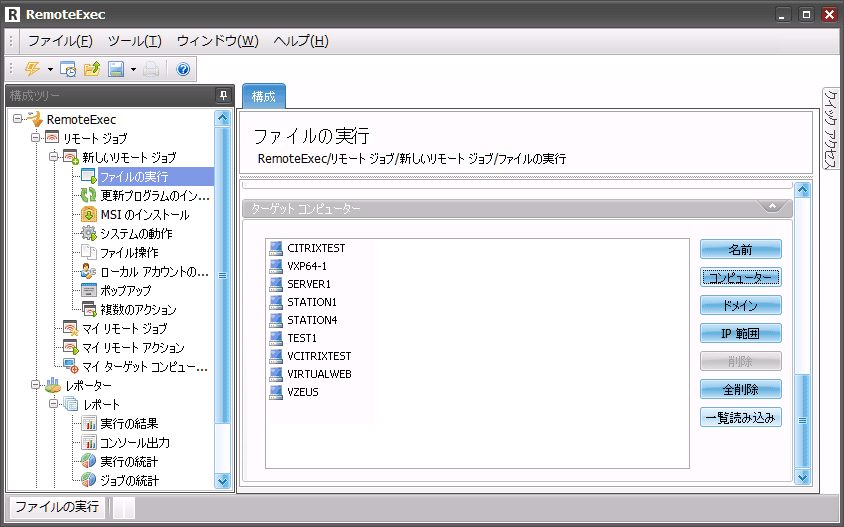The image size is (844, 527).
Task: Select STATION4 in the computer list
Action: (312, 320)
